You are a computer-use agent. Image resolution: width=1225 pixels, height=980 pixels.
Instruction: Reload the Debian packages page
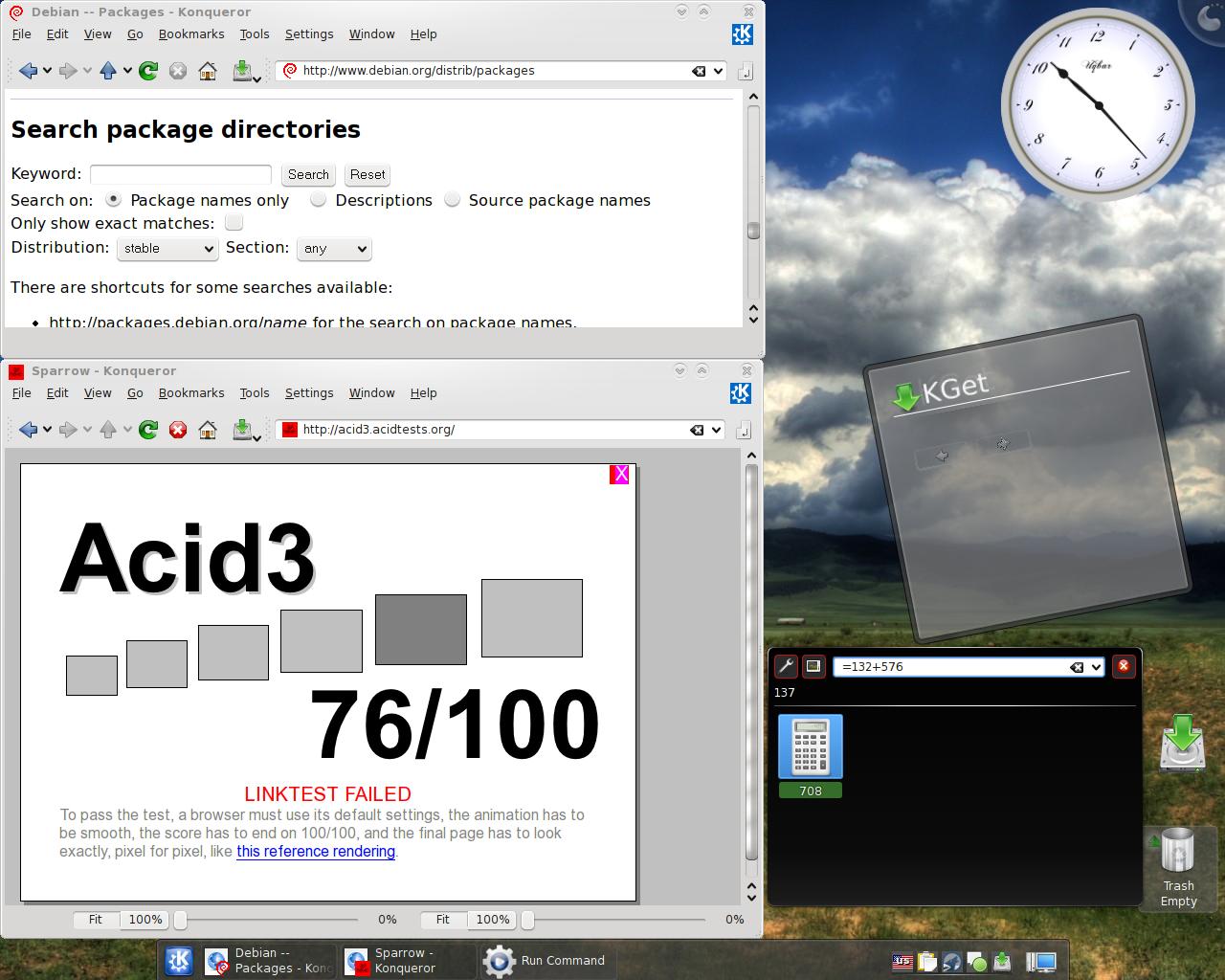pyautogui.click(x=148, y=71)
